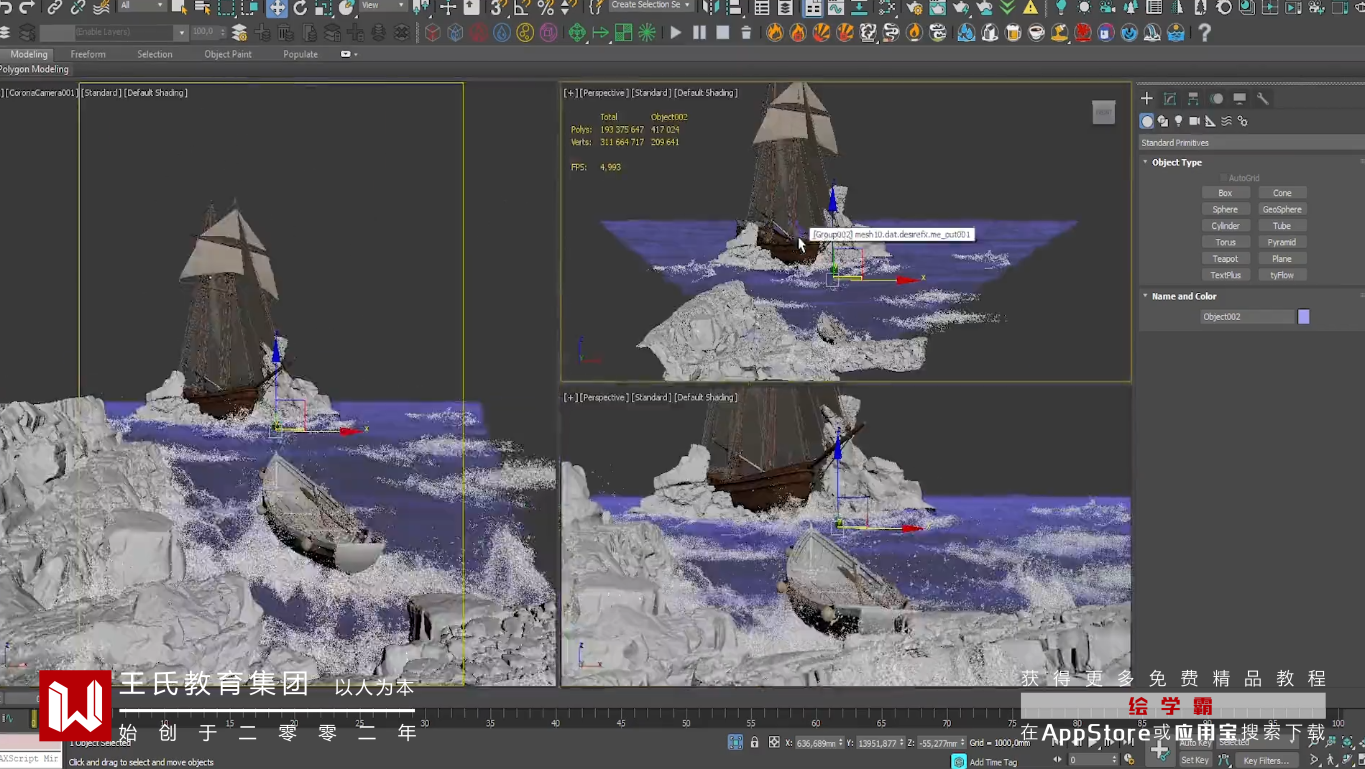Image resolution: width=1365 pixels, height=769 pixels.
Task: Toggle the Auto Key button
Action: (1195, 742)
